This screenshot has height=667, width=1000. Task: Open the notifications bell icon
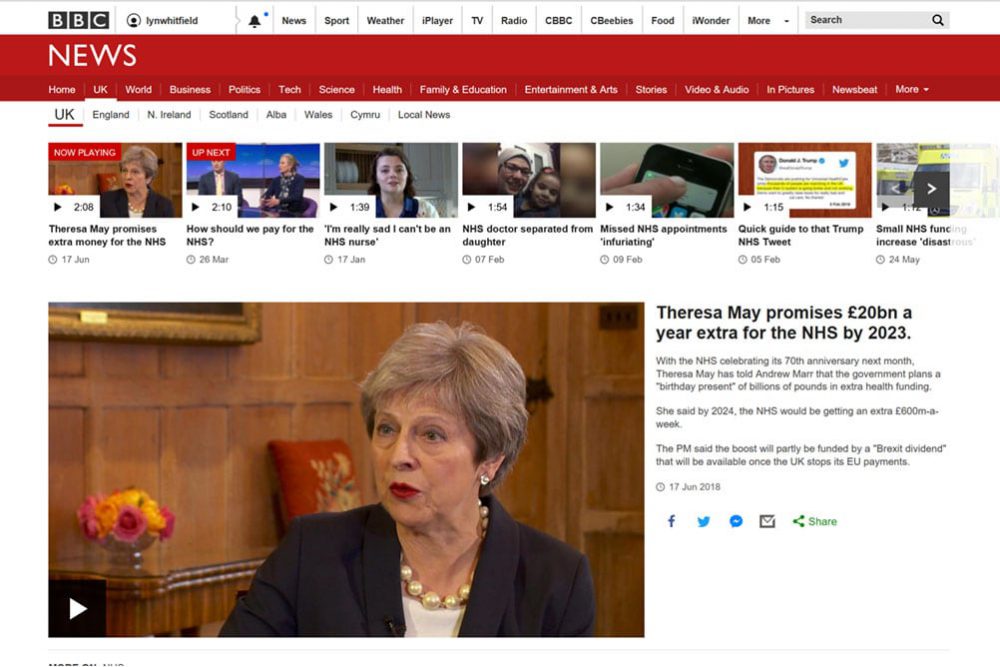click(x=254, y=21)
